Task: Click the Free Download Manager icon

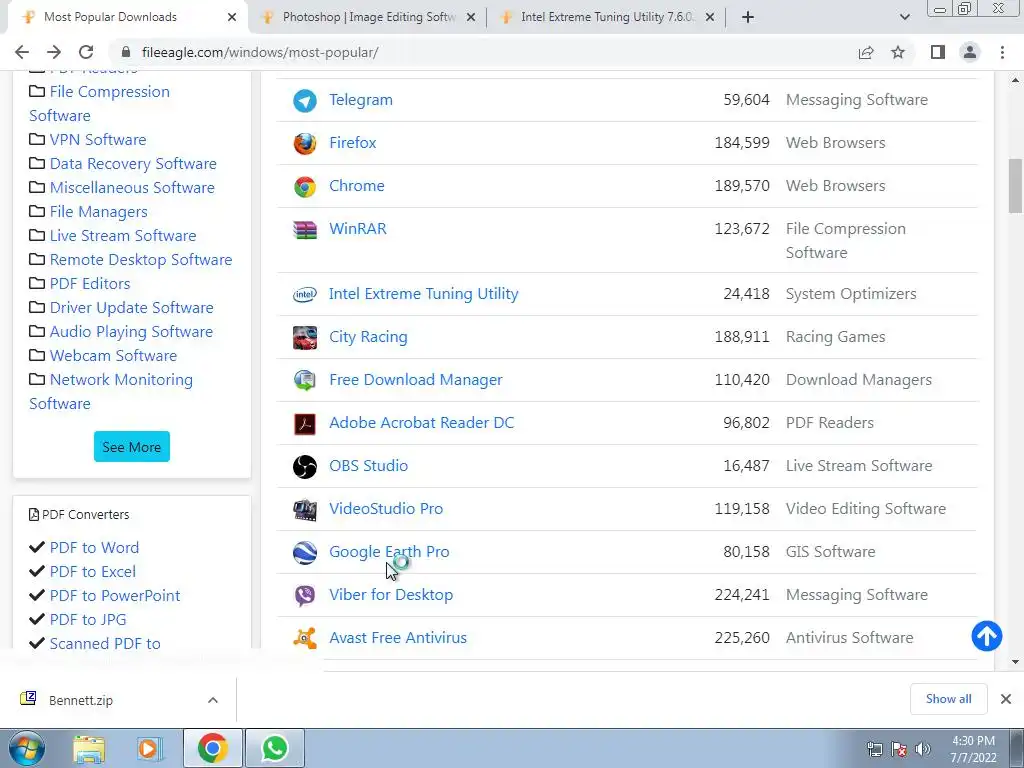Action: [x=304, y=380]
